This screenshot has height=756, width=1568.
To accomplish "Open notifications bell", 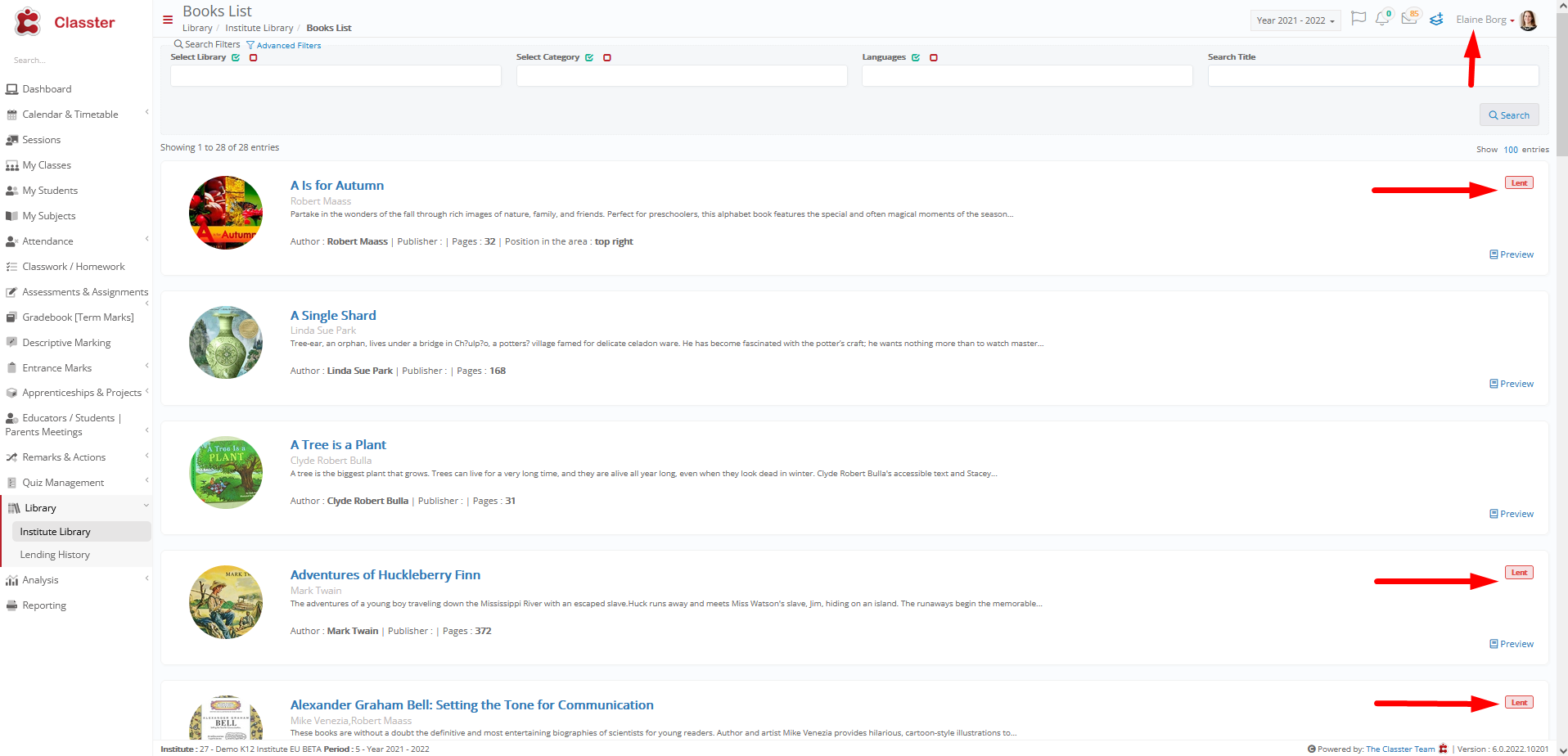I will point(1382,18).
